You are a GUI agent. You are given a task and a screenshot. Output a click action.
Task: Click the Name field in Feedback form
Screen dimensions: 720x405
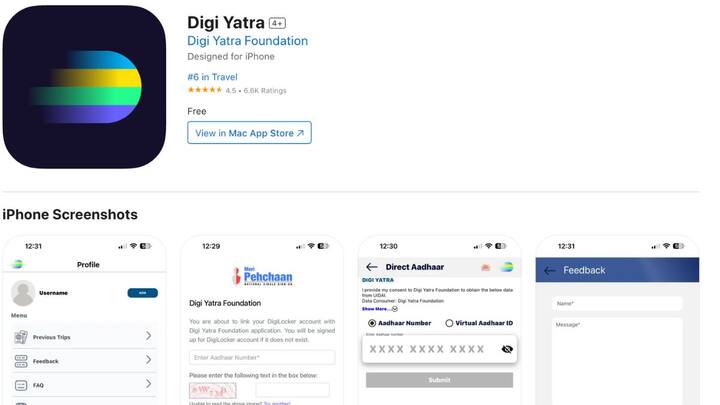[618, 304]
